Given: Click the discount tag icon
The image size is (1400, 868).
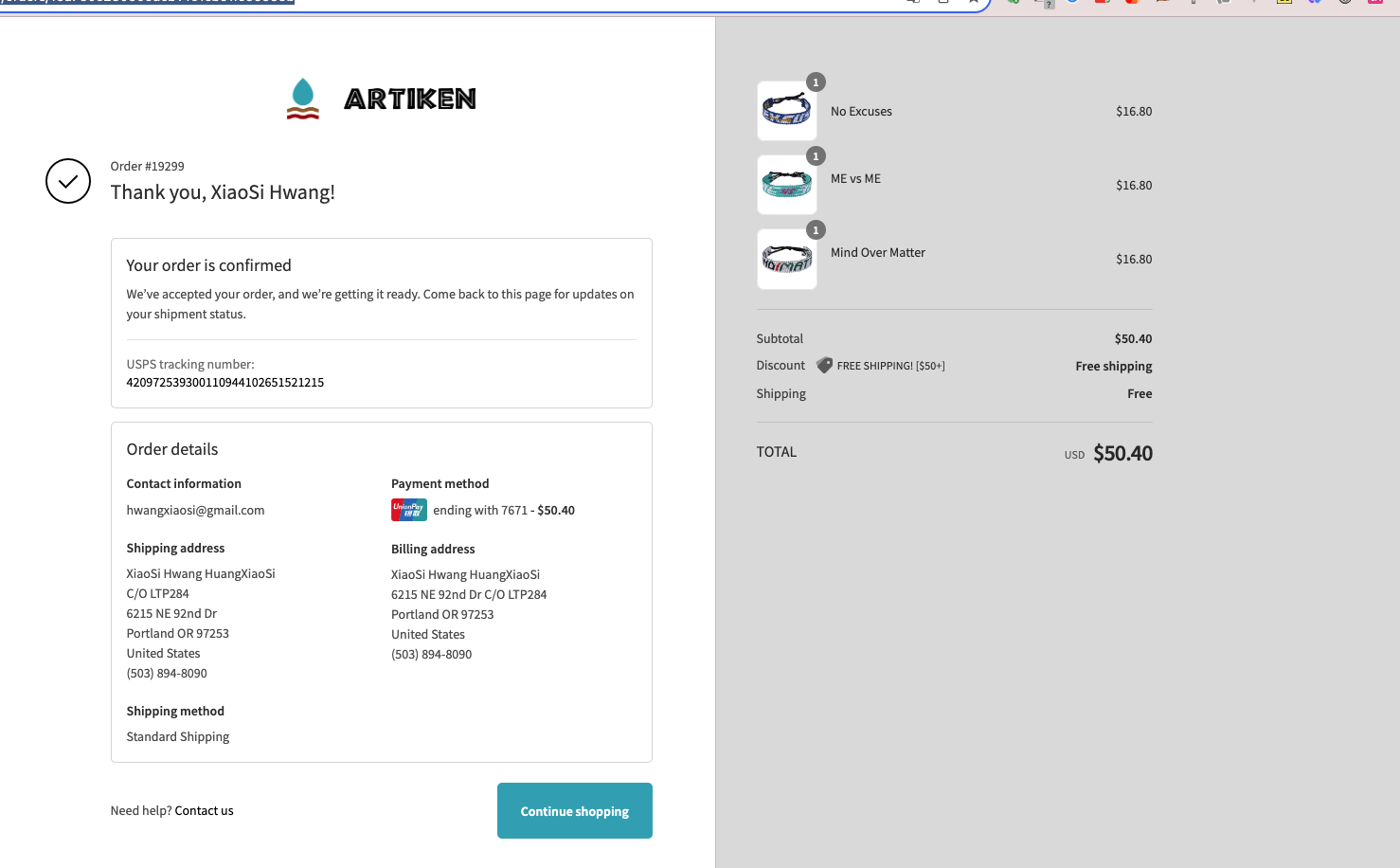Looking at the screenshot, I should pos(824,365).
